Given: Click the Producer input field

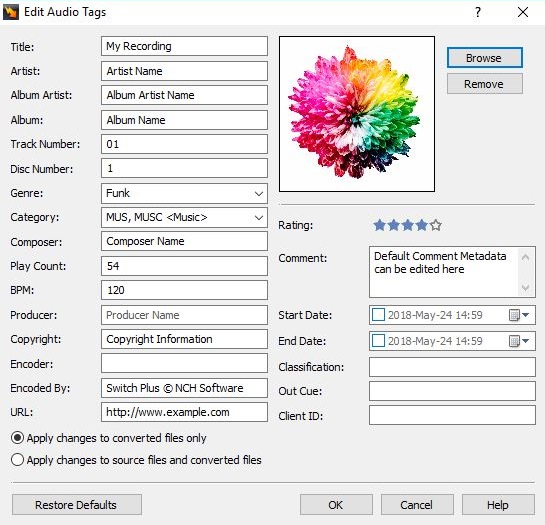Looking at the screenshot, I should coord(184,315).
